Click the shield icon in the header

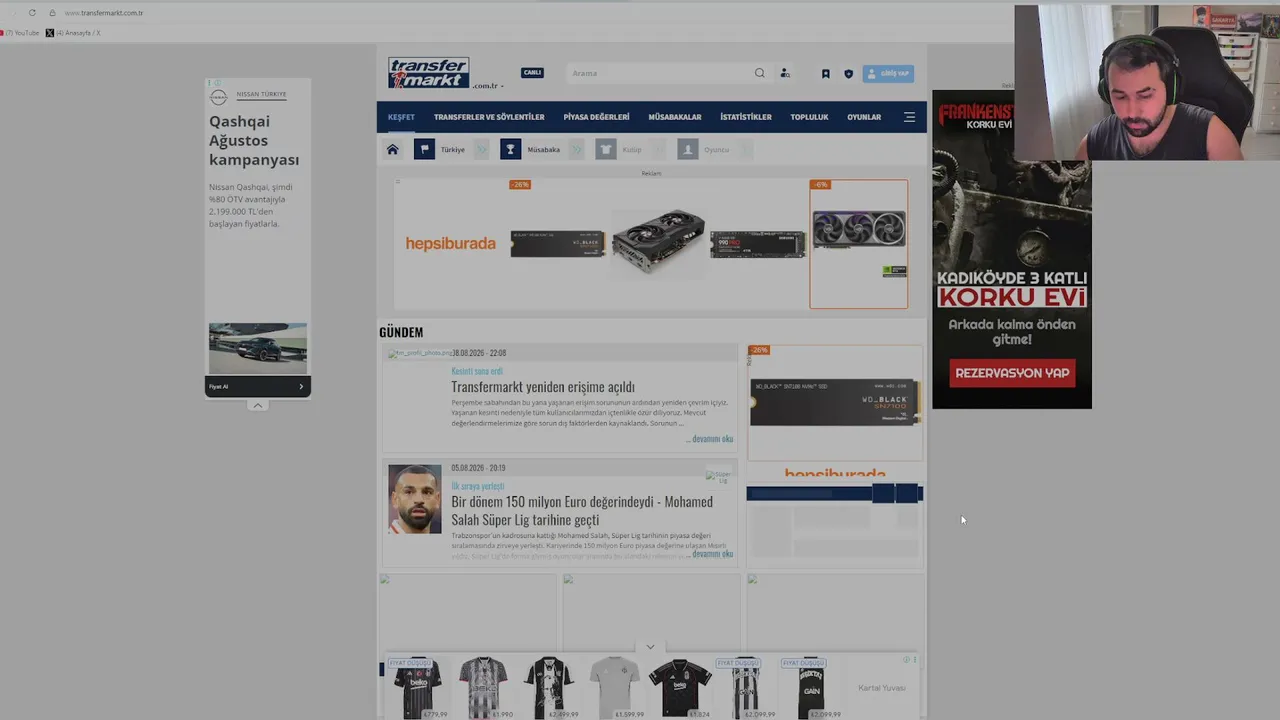tap(849, 73)
